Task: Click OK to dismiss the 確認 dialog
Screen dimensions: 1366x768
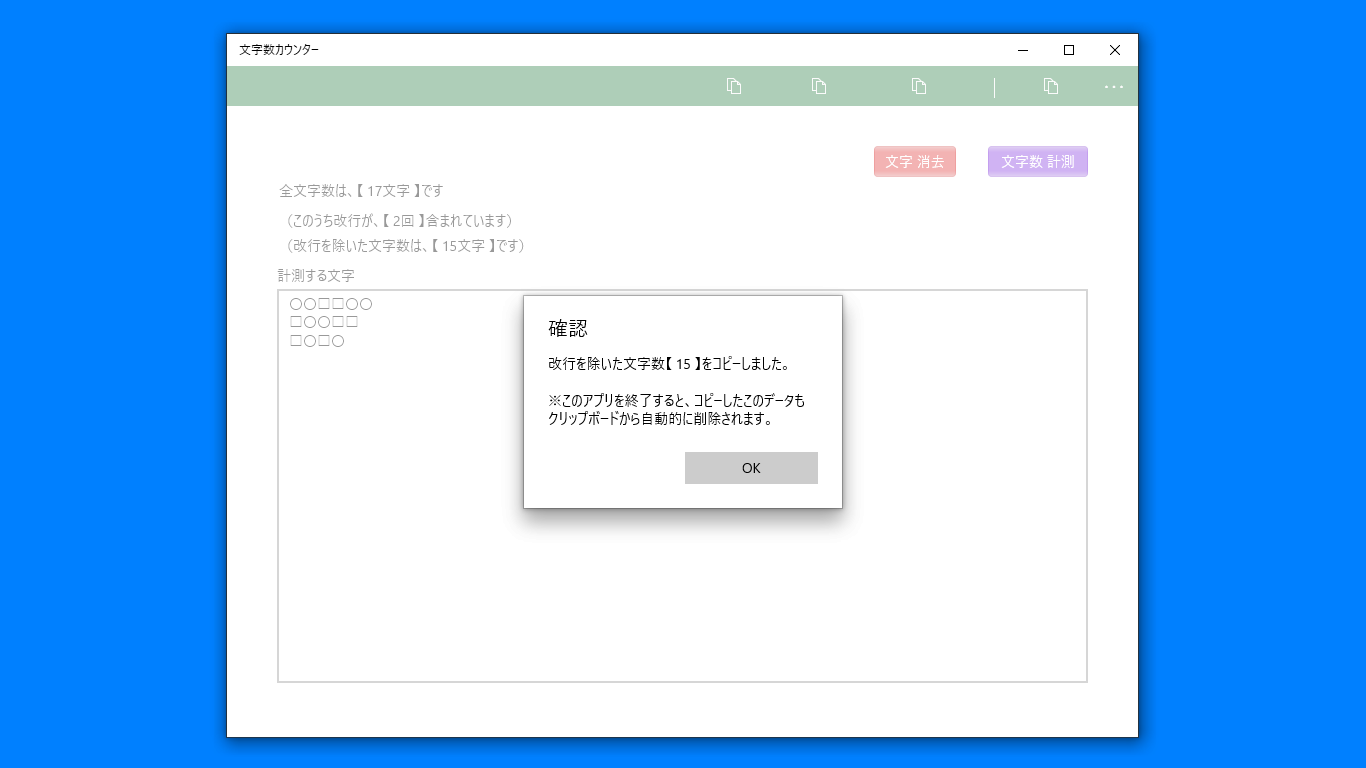Action: click(x=751, y=467)
